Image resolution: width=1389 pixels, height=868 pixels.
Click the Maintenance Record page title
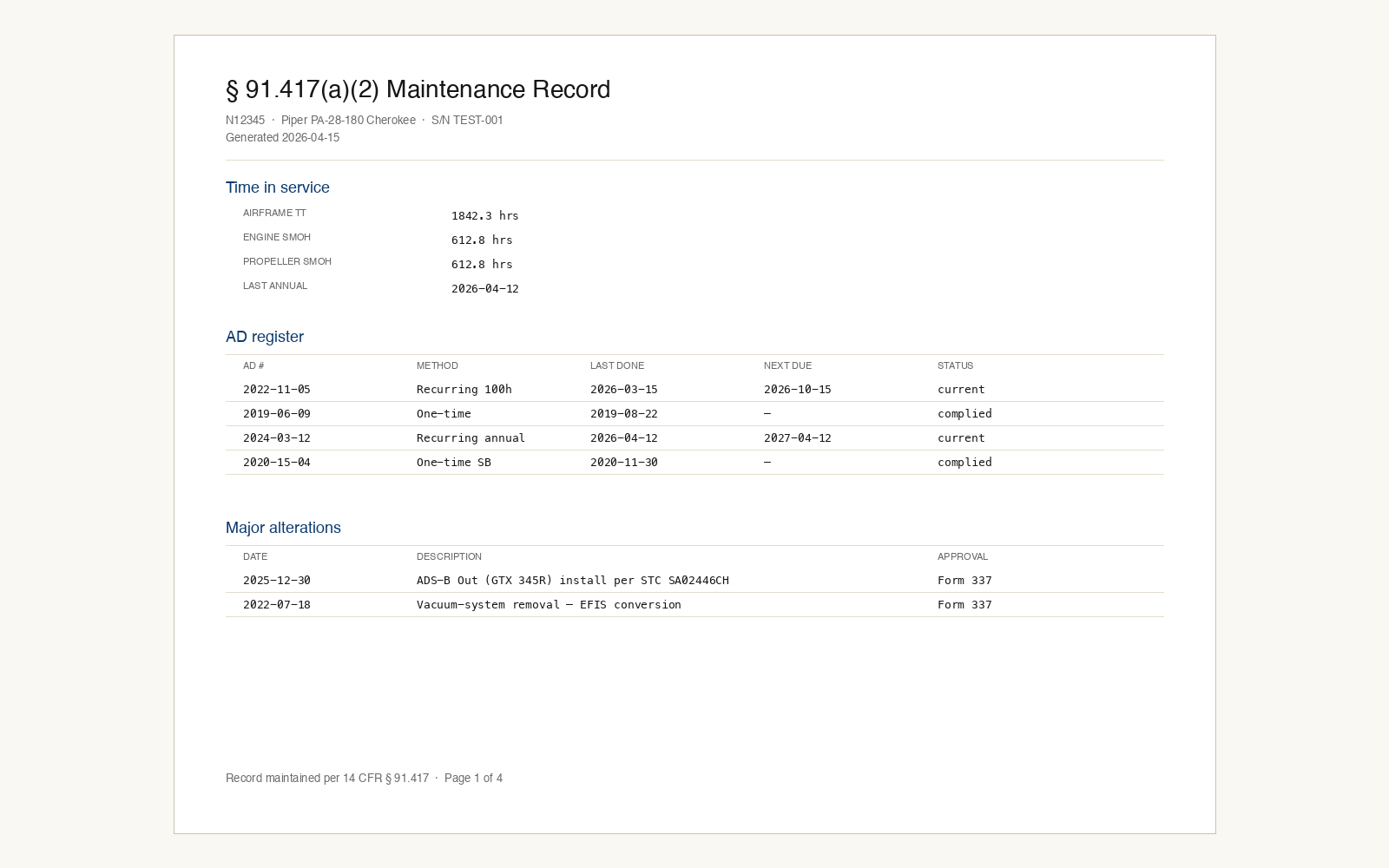tap(418, 89)
